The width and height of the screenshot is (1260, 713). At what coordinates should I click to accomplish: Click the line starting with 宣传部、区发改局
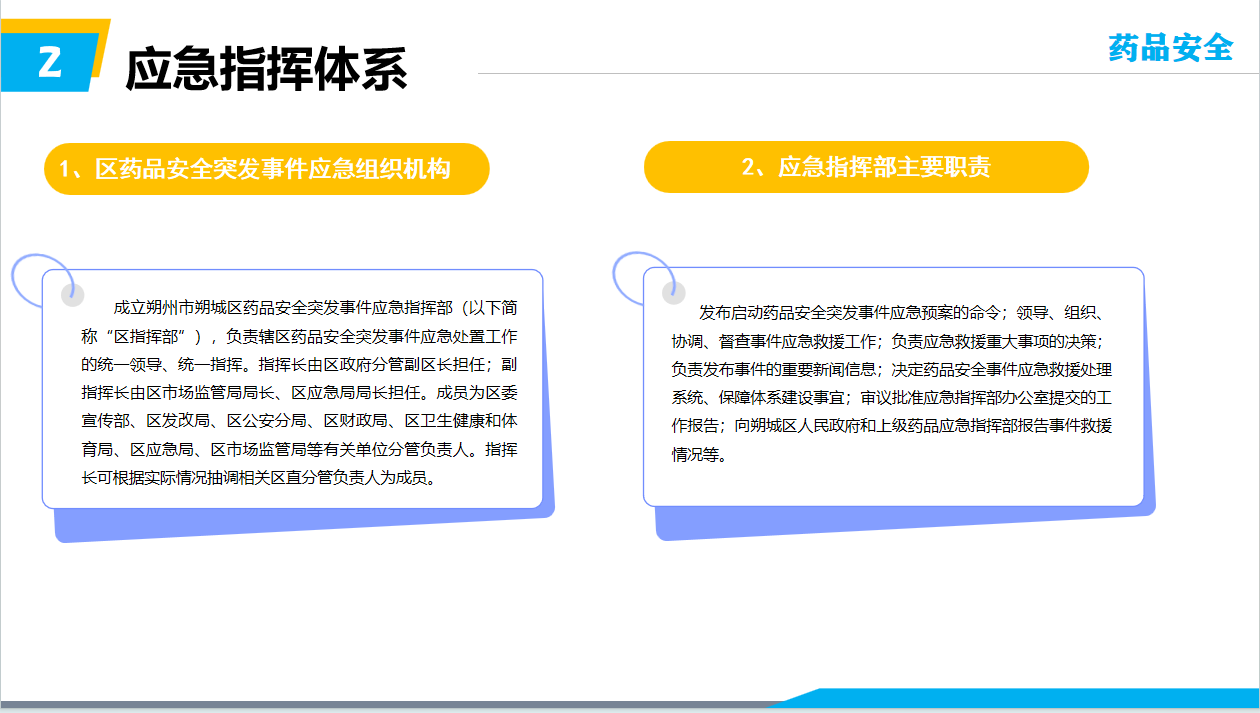point(298,420)
